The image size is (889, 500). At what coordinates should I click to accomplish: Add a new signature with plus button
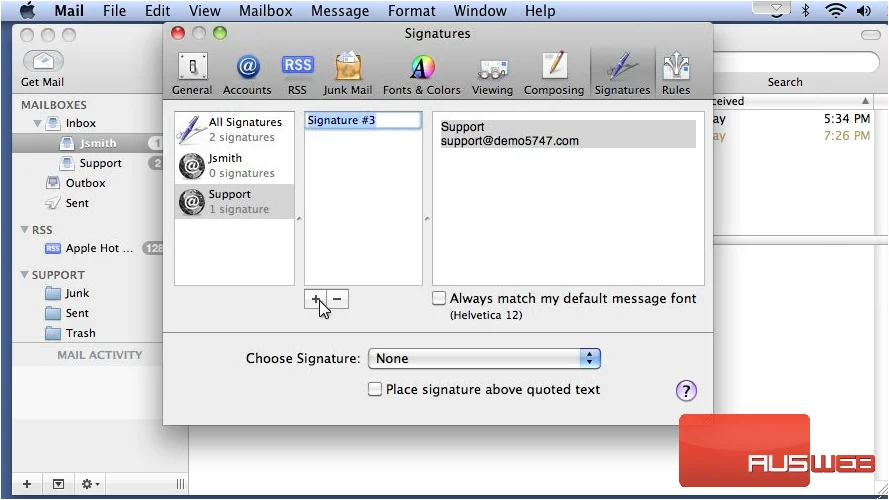click(315, 299)
